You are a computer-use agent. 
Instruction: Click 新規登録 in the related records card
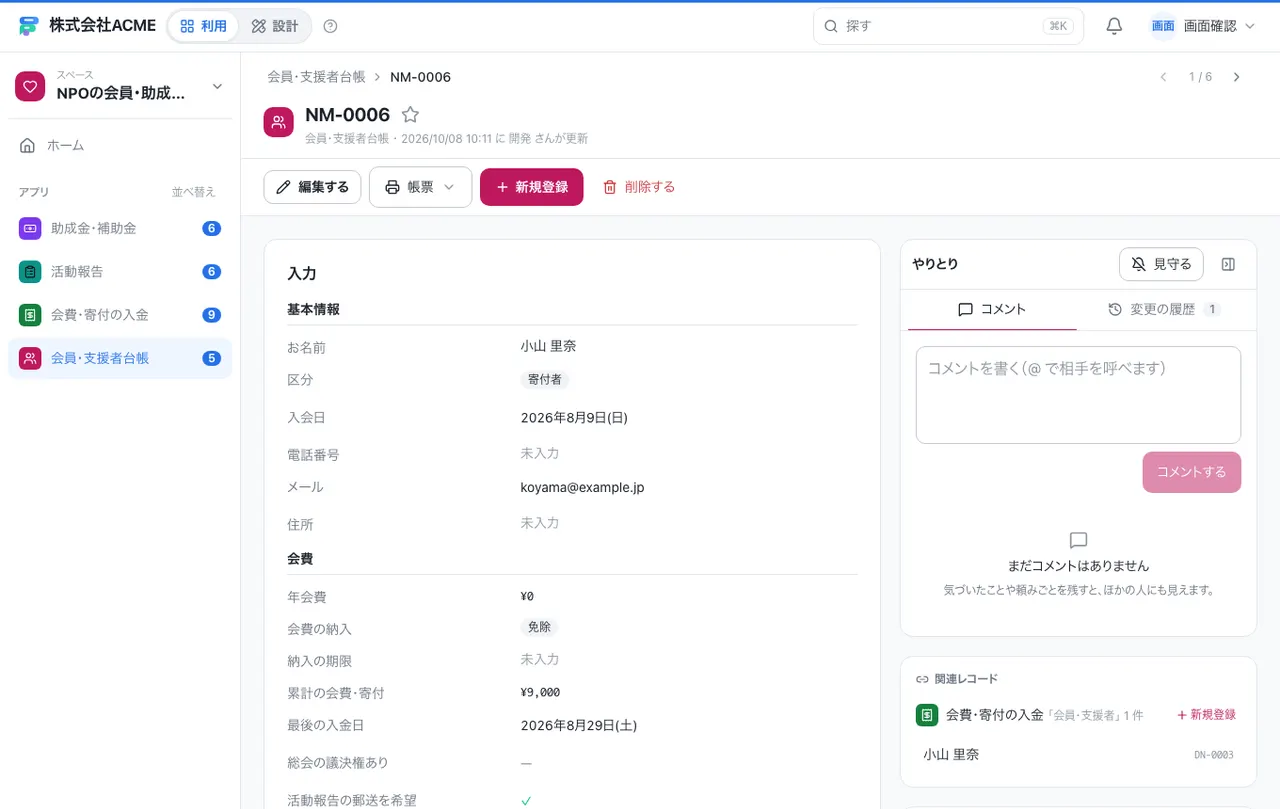(x=1206, y=715)
